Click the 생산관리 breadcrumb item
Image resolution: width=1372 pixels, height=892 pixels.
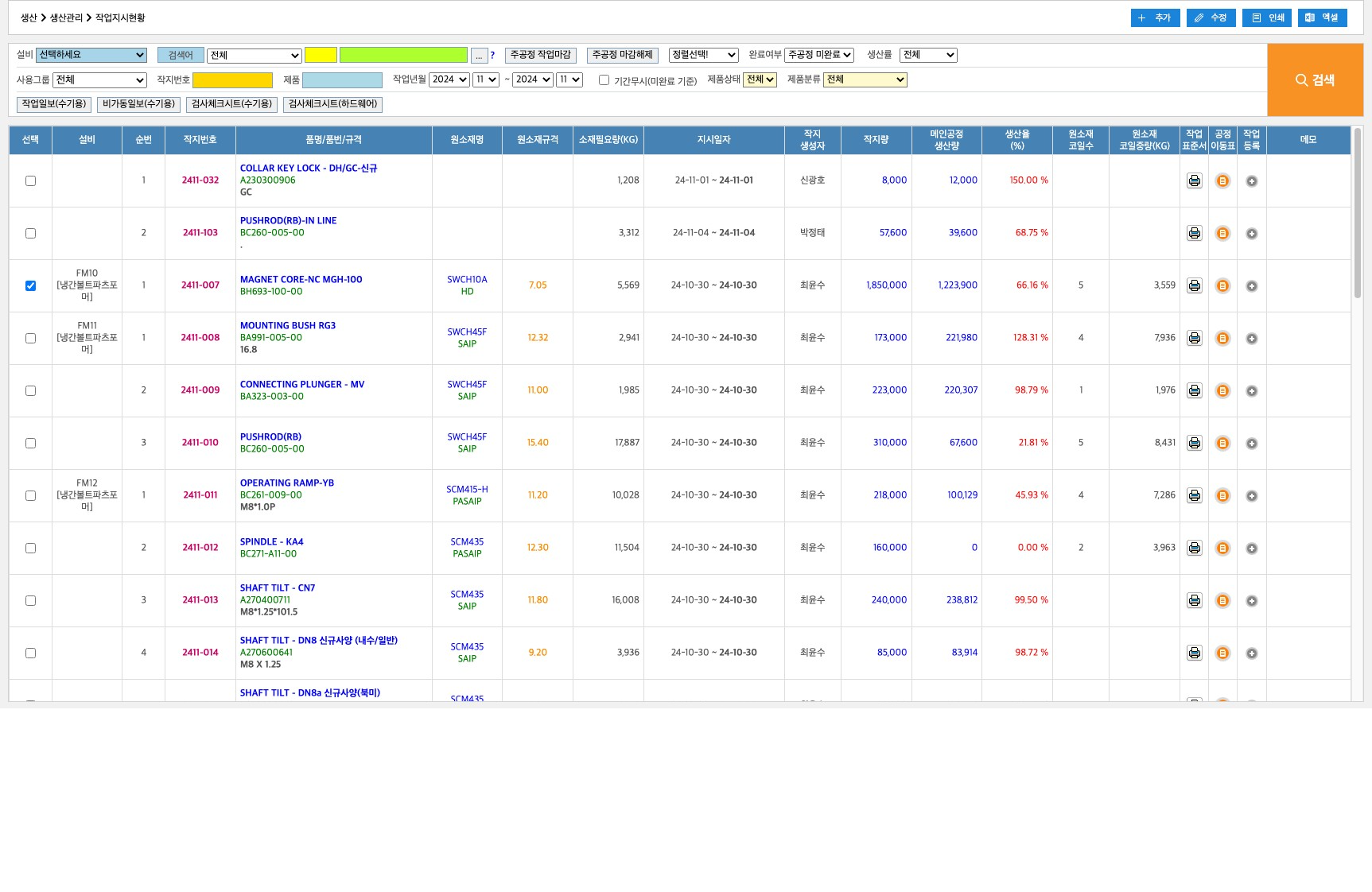point(66,17)
